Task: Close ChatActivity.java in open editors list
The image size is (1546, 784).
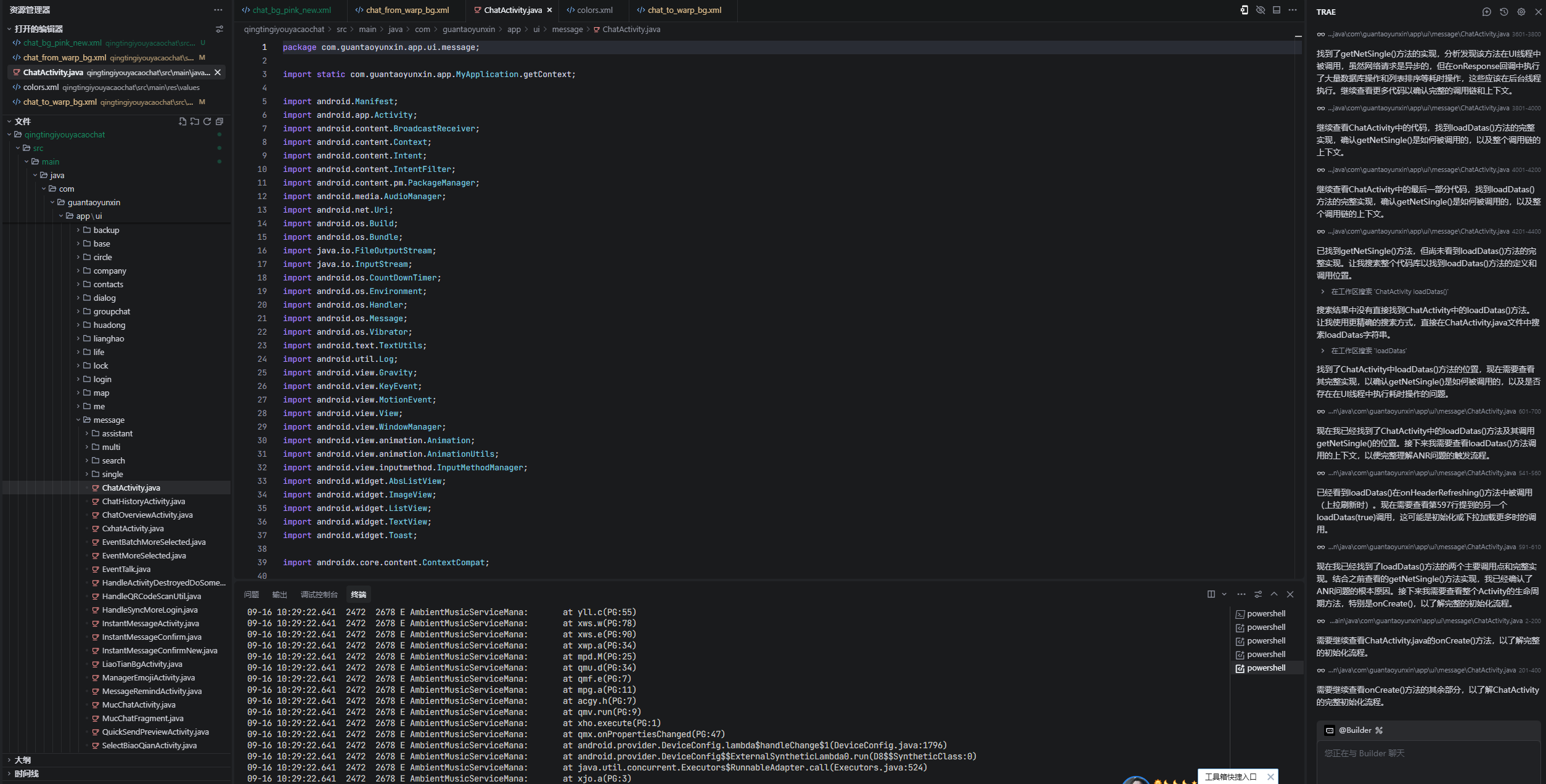Action: [218, 72]
